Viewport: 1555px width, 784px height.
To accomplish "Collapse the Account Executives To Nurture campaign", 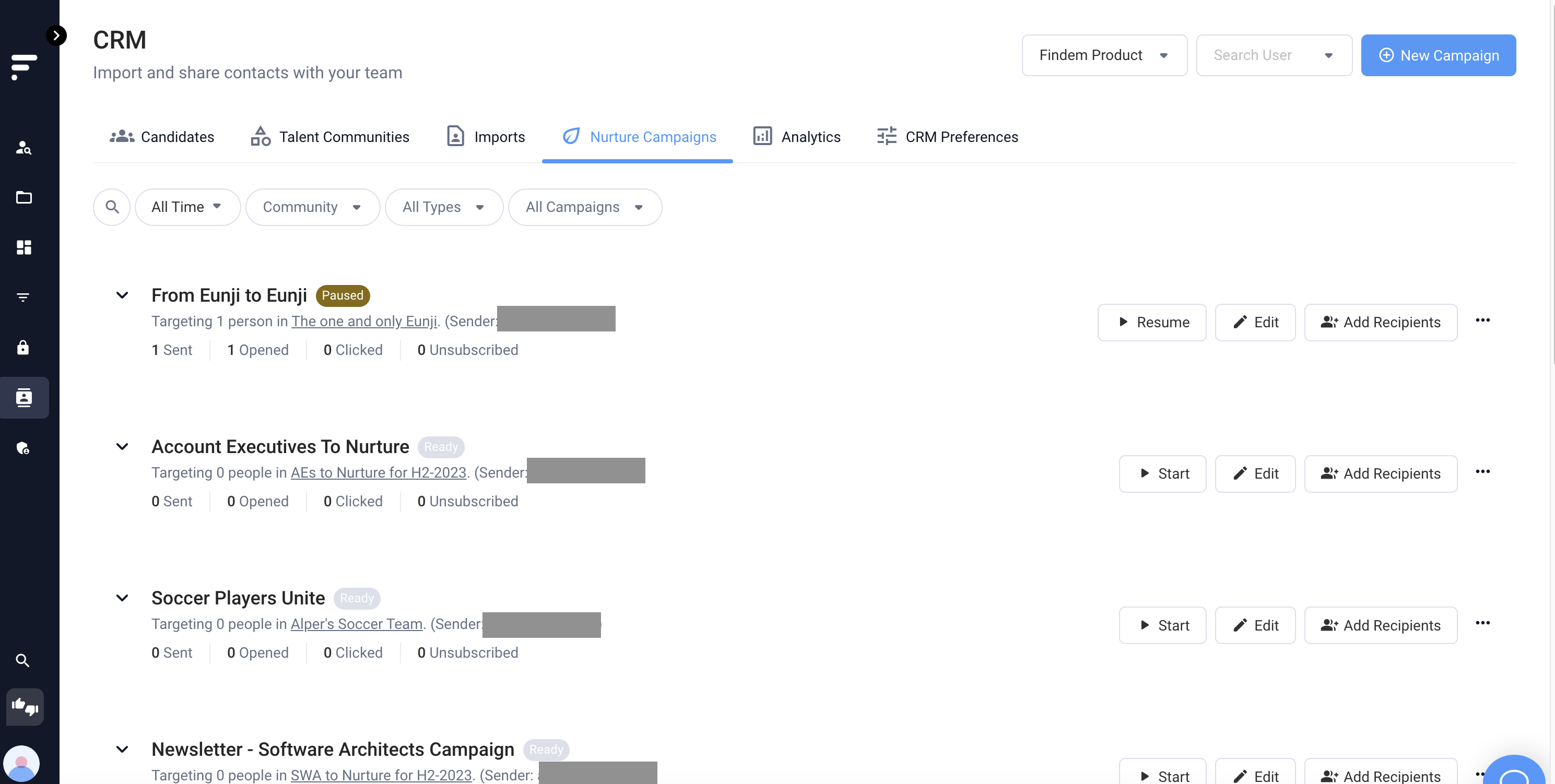I will pos(122,447).
